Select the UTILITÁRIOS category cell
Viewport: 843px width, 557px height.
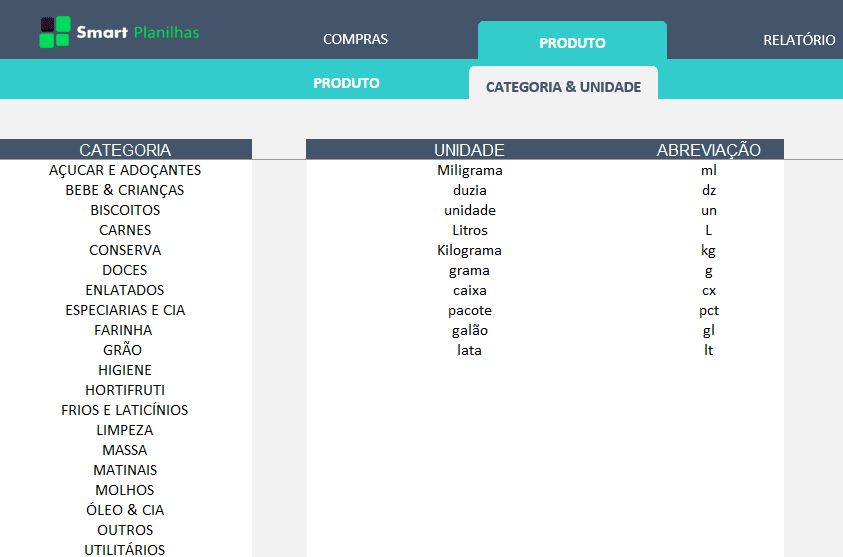tap(125, 549)
